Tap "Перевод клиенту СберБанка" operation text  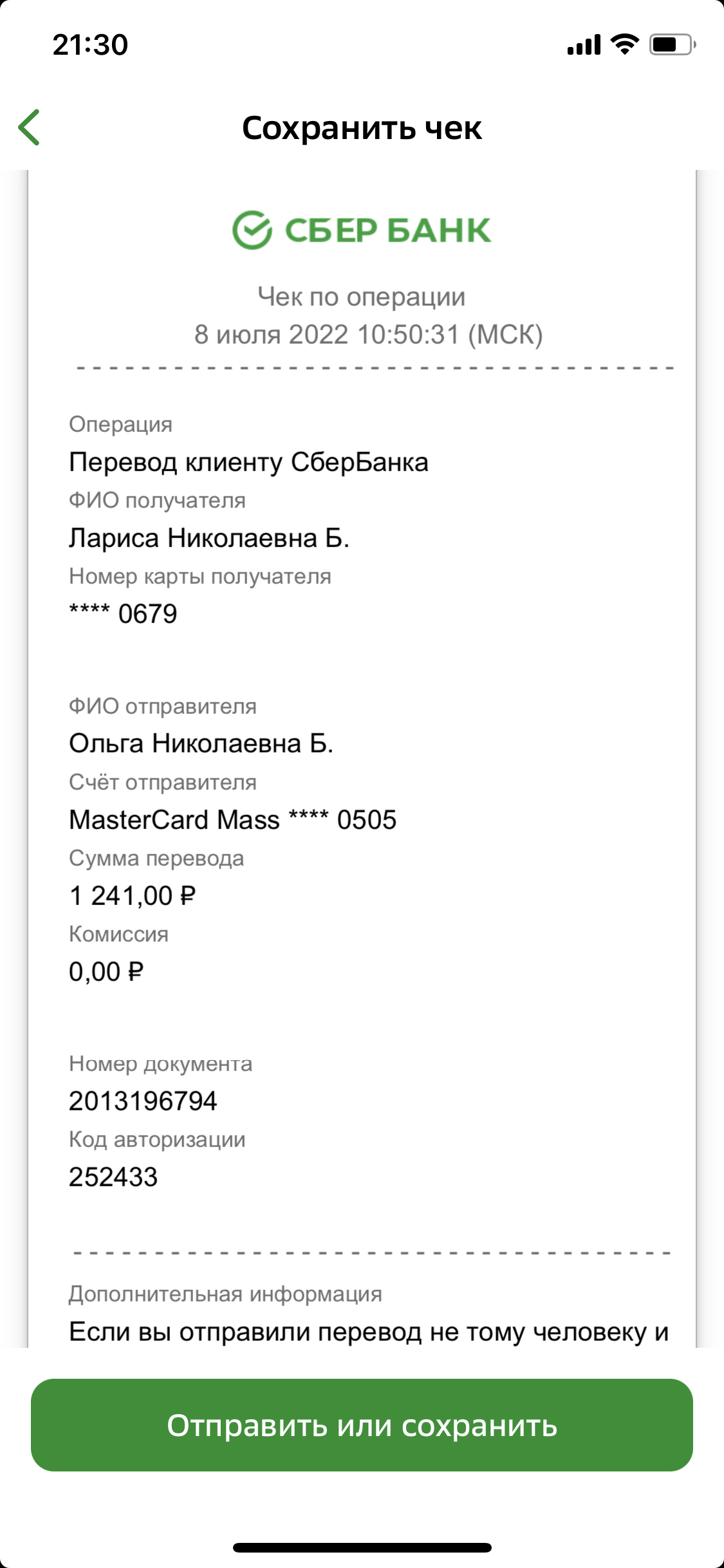[248, 462]
